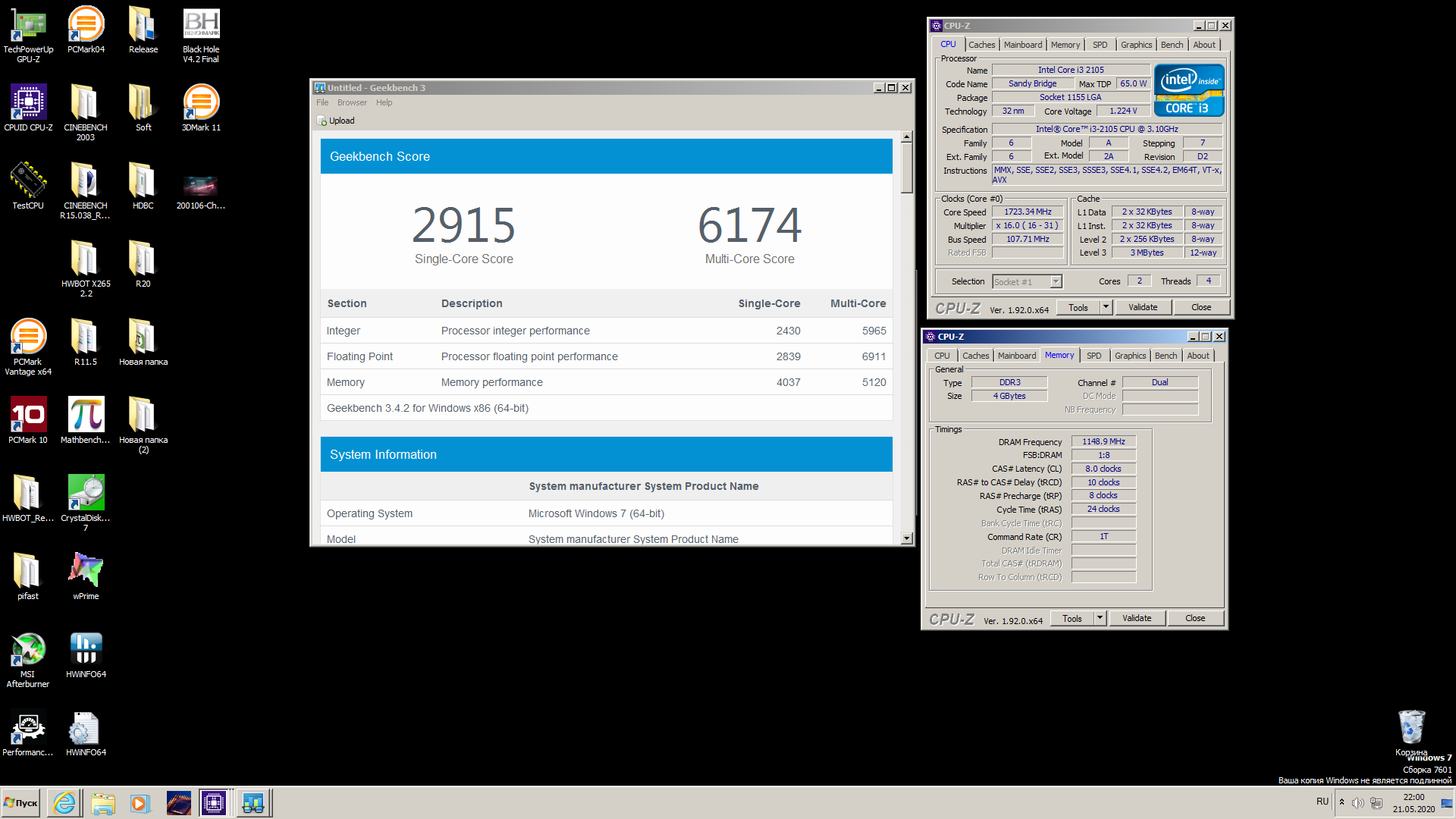This screenshot has width=1456, height=819.
Task: Open the HDBC folder
Action: coord(143,186)
